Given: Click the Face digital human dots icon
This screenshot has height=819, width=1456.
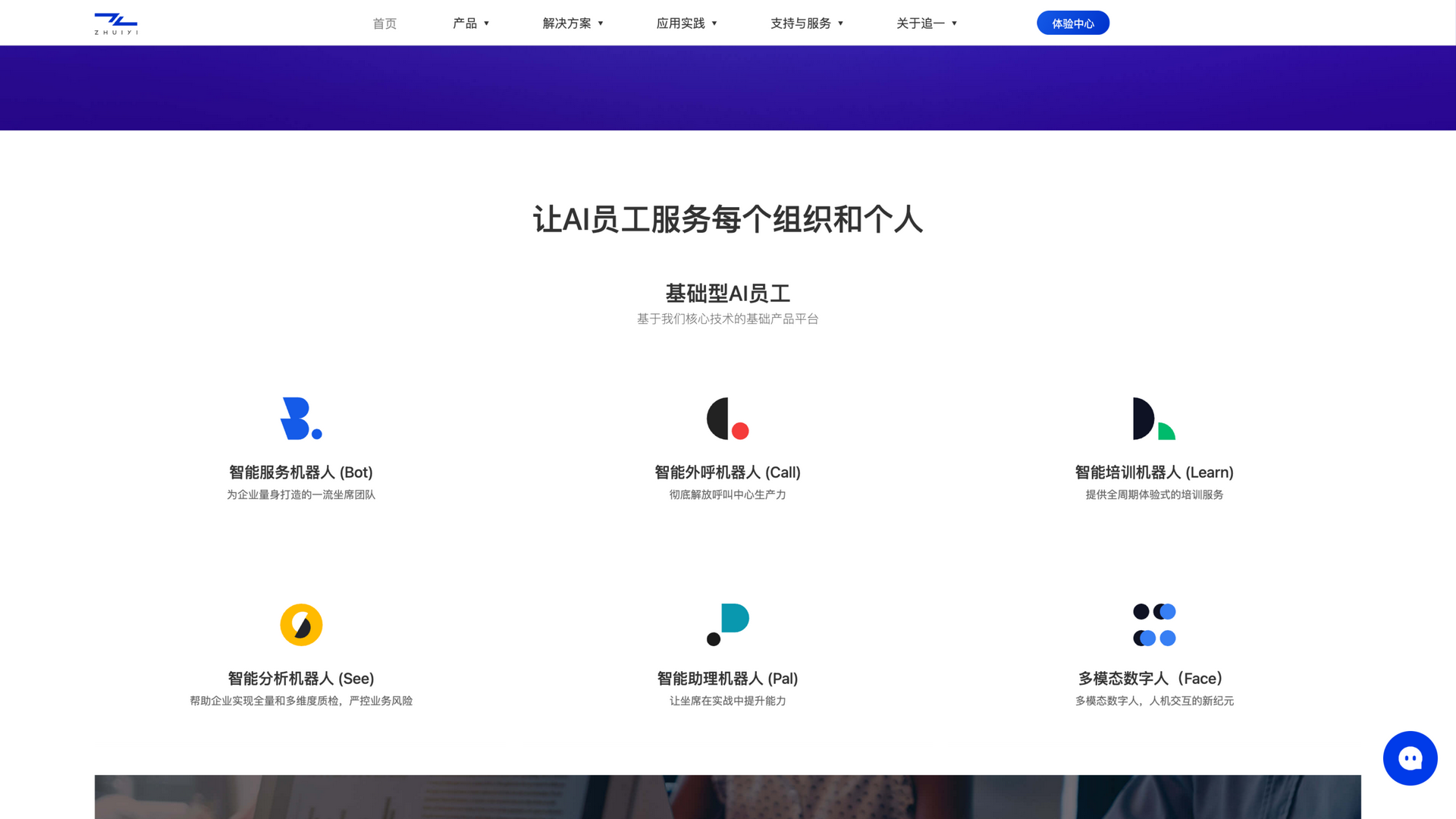Looking at the screenshot, I should point(1154,625).
